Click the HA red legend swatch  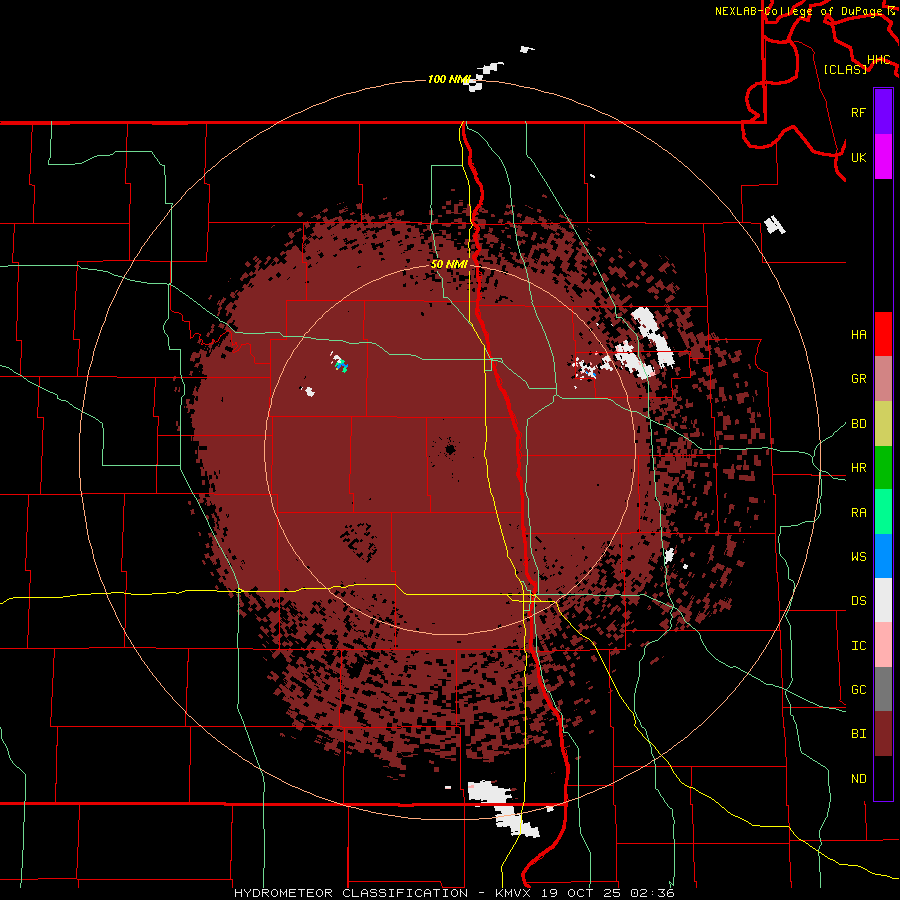click(x=883, y=334)
